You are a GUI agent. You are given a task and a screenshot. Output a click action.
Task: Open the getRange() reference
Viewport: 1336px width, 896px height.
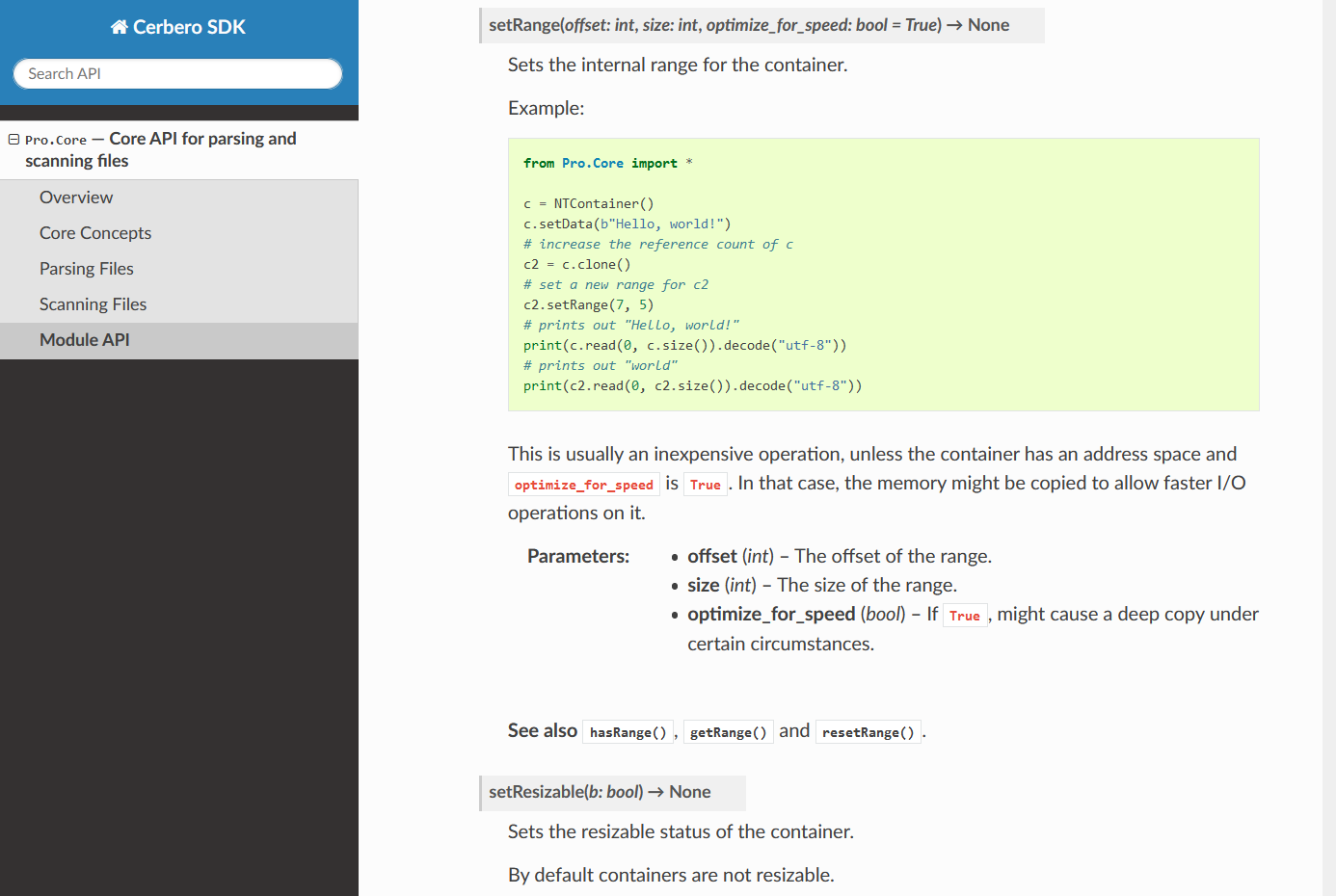[x=728, y=732]
